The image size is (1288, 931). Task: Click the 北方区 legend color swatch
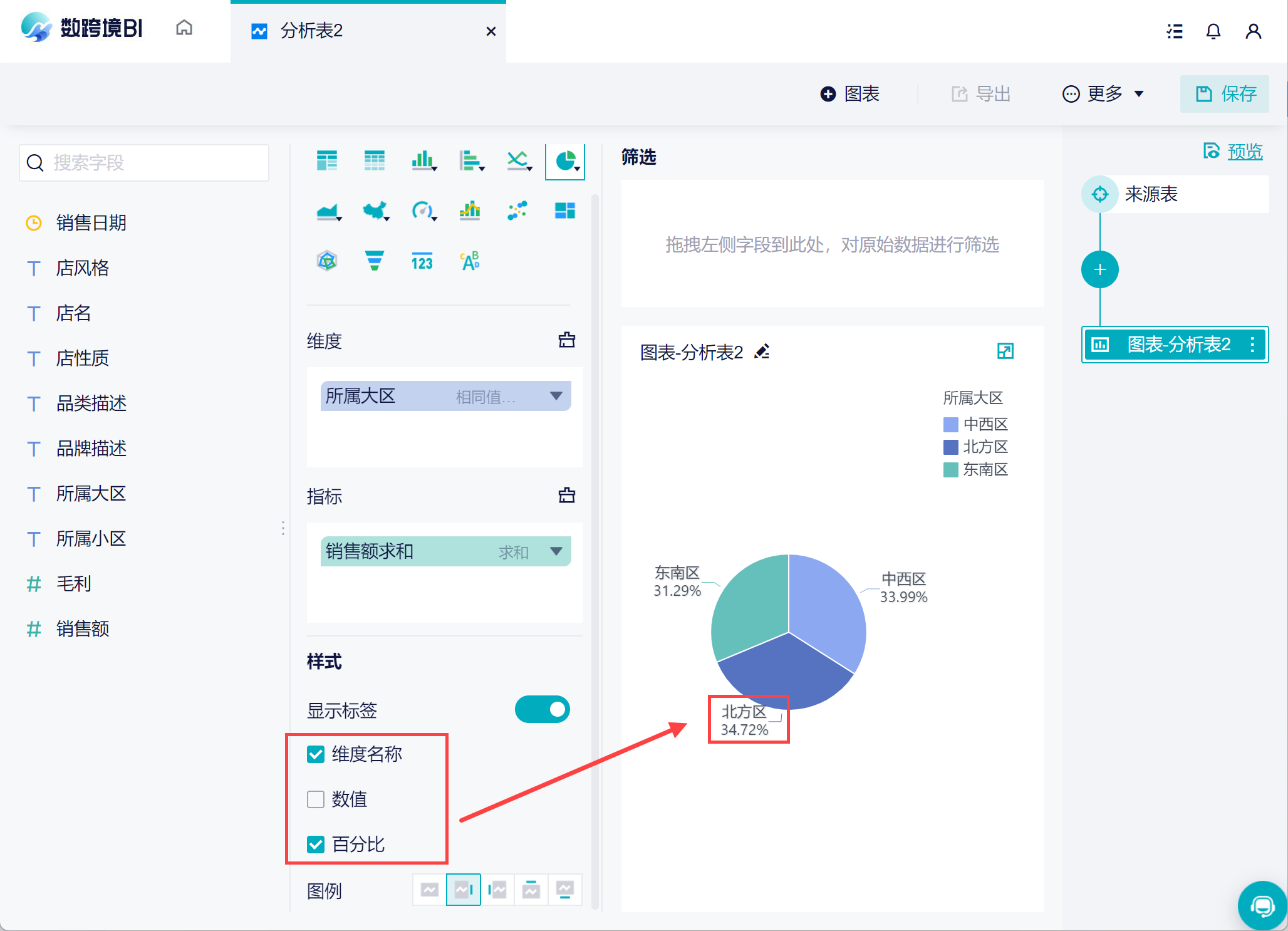pos(950,447)
